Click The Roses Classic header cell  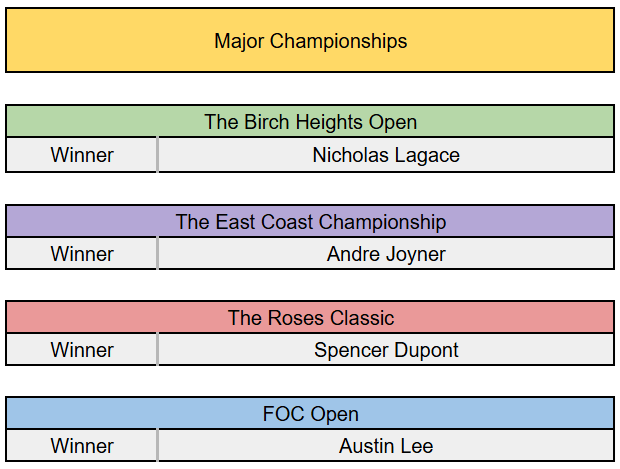310,318
